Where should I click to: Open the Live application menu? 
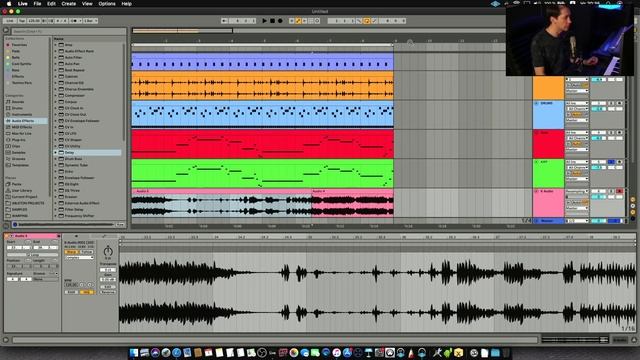22,4
